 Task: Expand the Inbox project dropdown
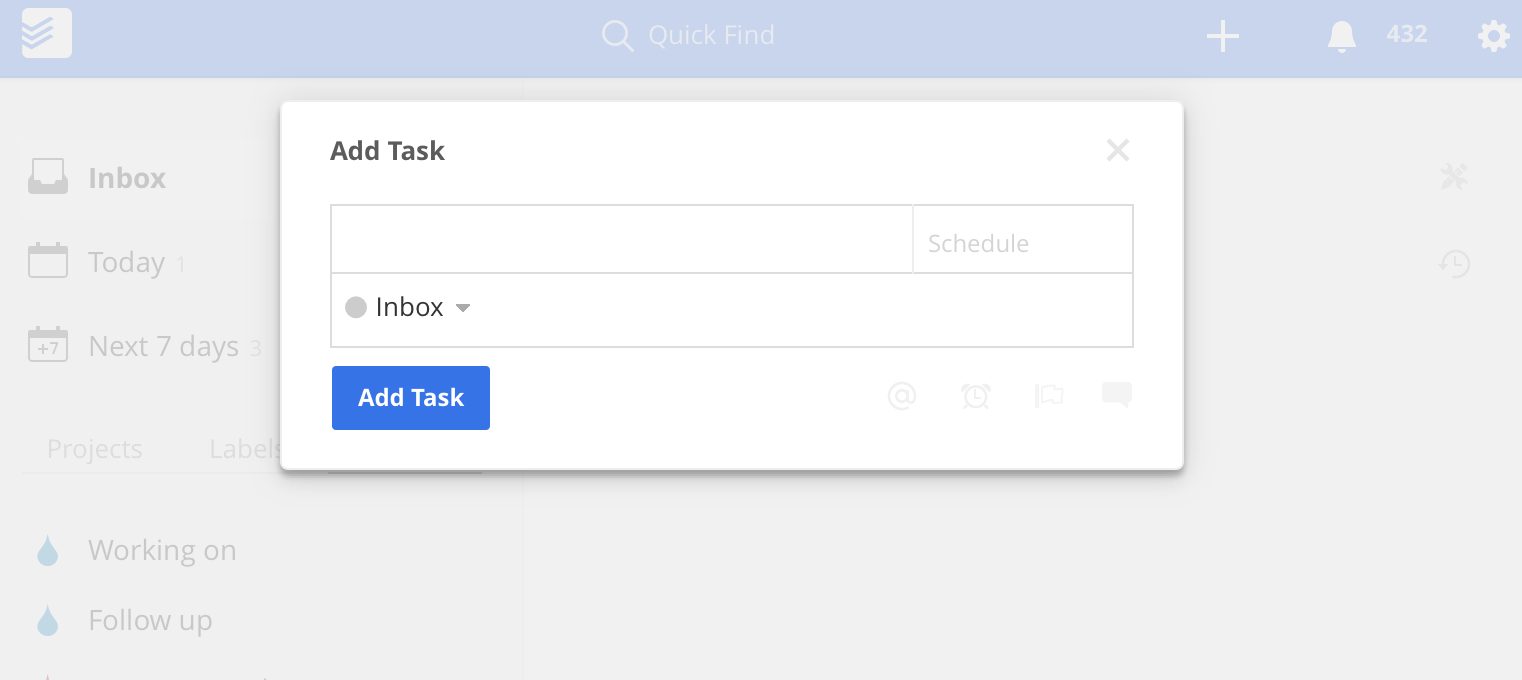(462, 308)
